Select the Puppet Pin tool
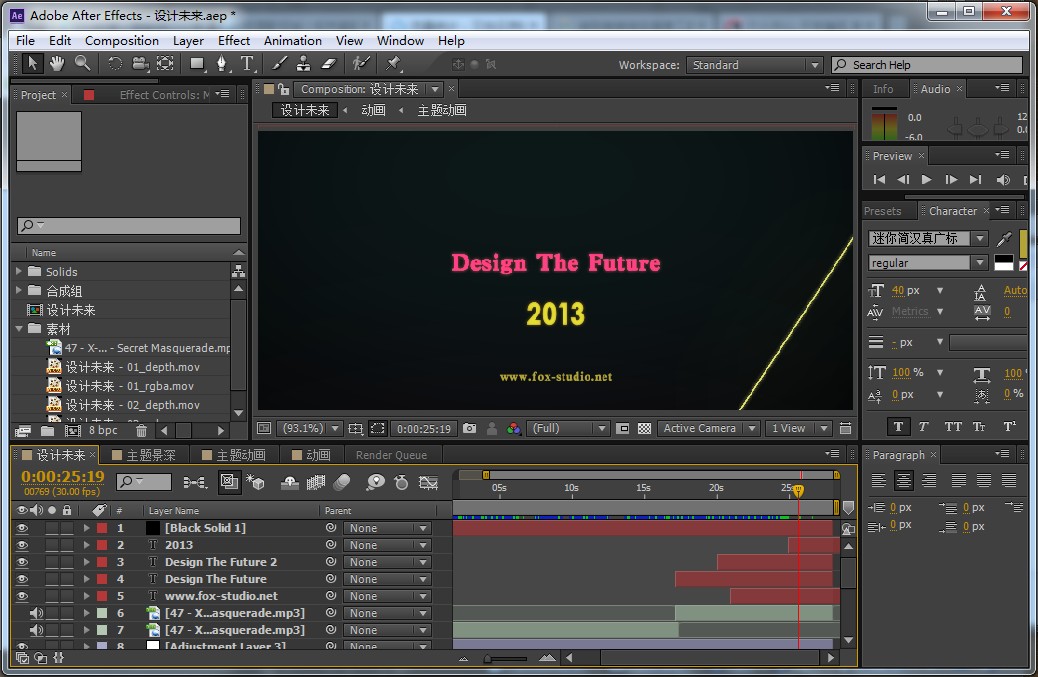This screenshot has height=677, width=1038. pos(393,64)
